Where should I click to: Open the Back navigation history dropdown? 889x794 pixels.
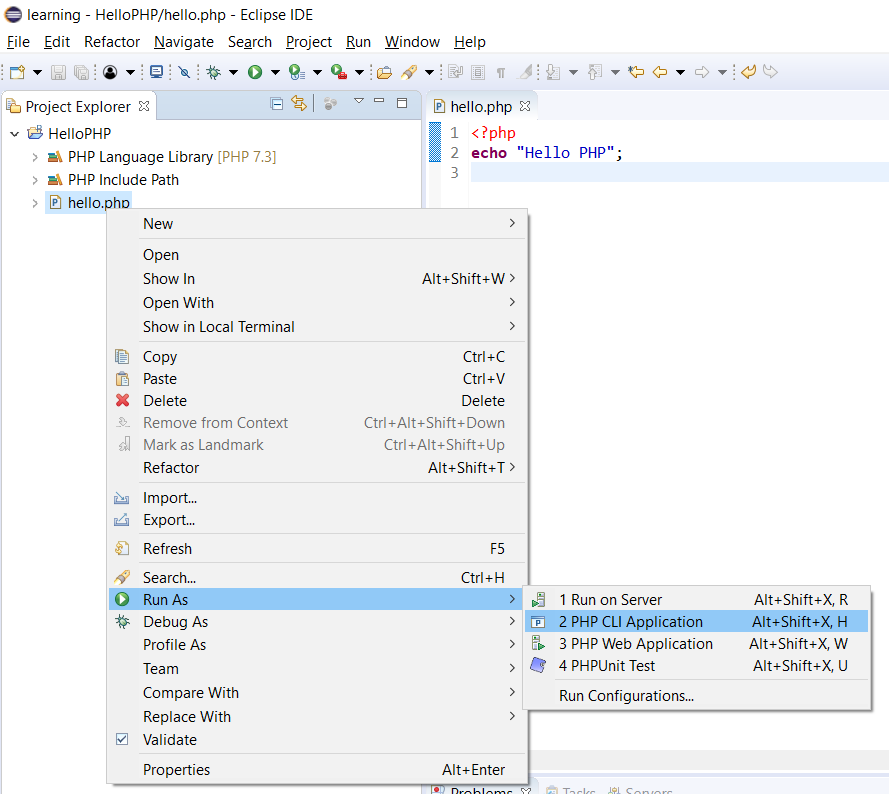(680, 72)
